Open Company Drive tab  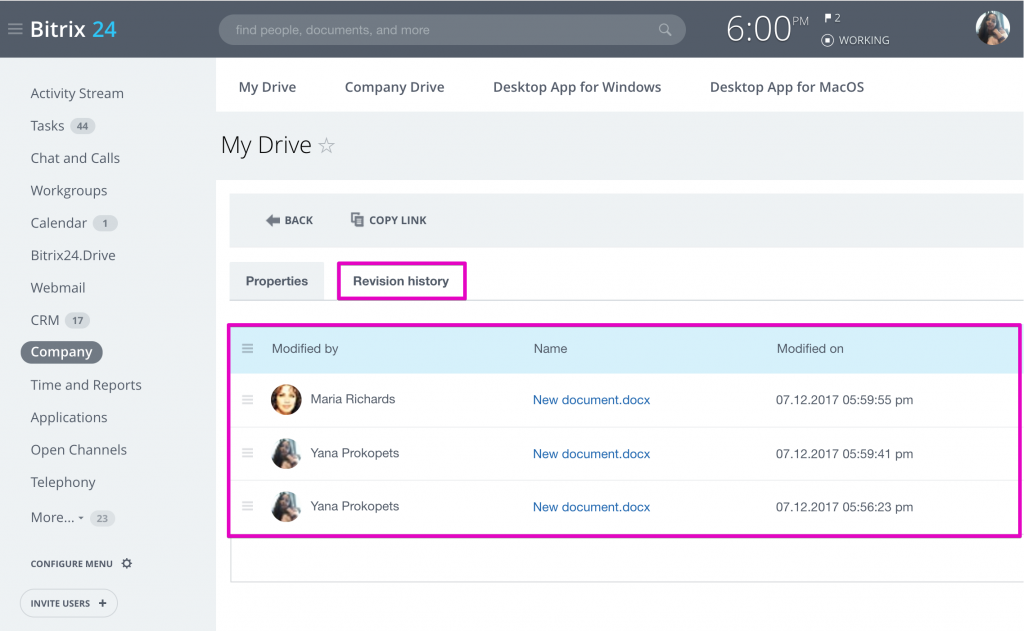394,87
